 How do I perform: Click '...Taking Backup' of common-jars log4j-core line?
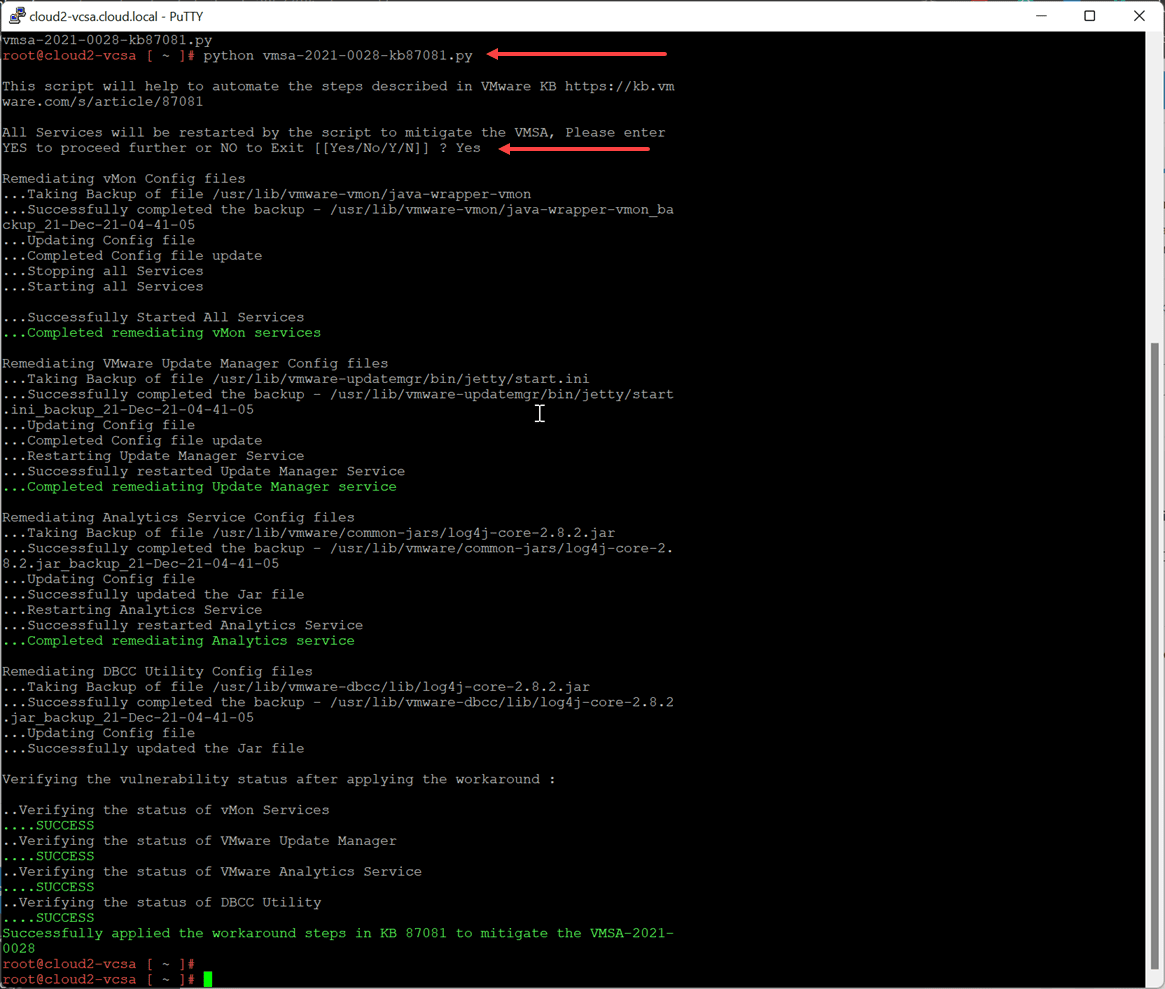pos(308,533)
